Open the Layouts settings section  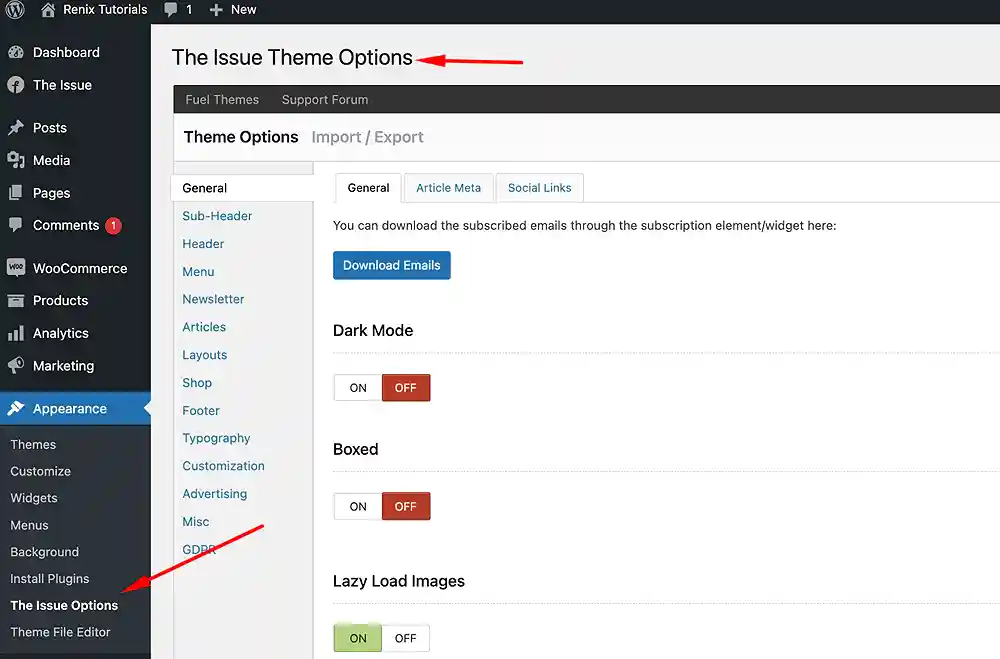pos(205,355)
